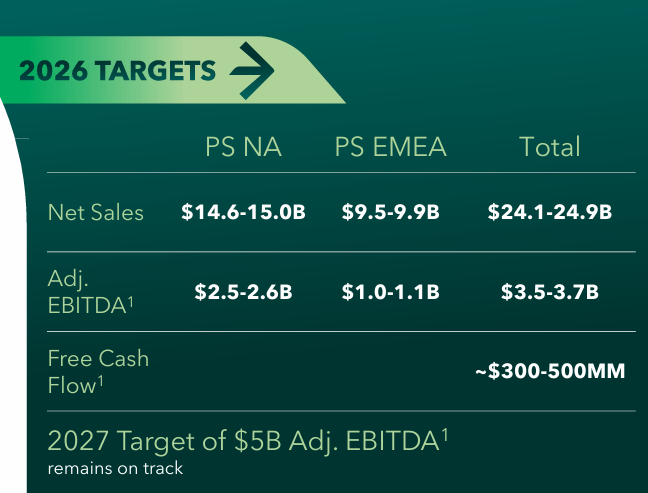Click the Total column header

coord(550,148)
